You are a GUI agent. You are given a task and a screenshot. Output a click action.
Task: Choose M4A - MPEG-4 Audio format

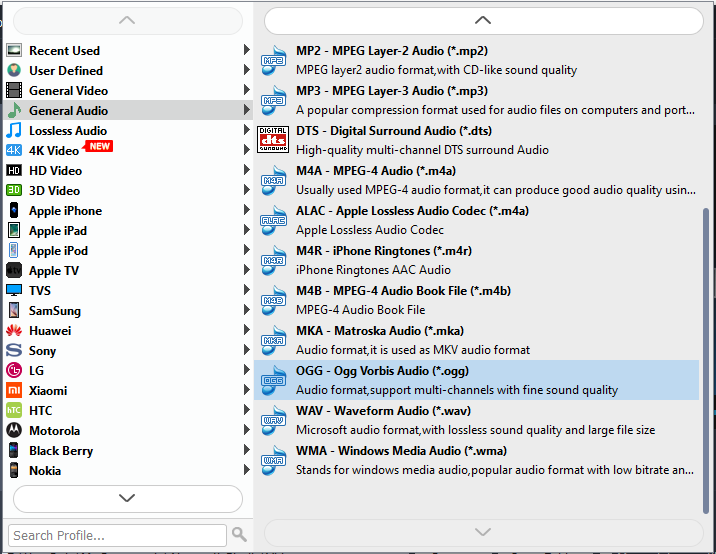[x=476, y=180]
